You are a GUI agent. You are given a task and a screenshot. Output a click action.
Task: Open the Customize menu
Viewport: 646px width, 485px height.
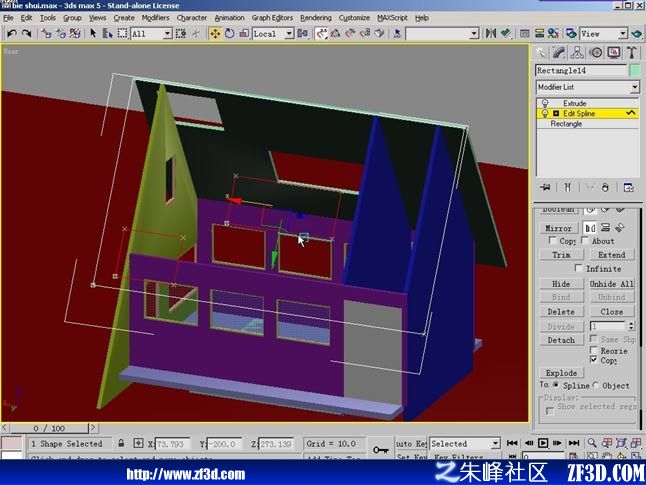pyautogui.click(x=354, y=18)
